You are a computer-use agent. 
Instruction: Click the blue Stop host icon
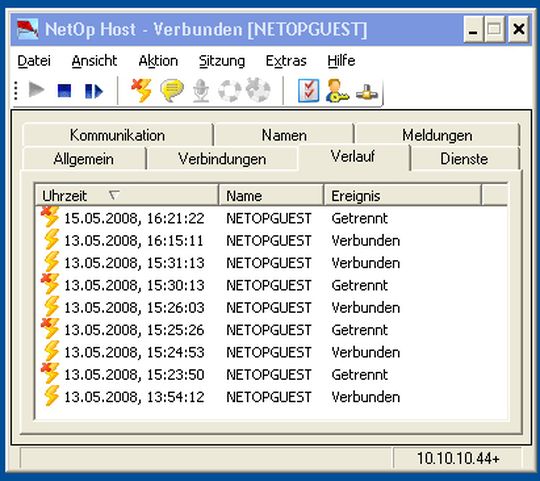(x=64, y=91)
